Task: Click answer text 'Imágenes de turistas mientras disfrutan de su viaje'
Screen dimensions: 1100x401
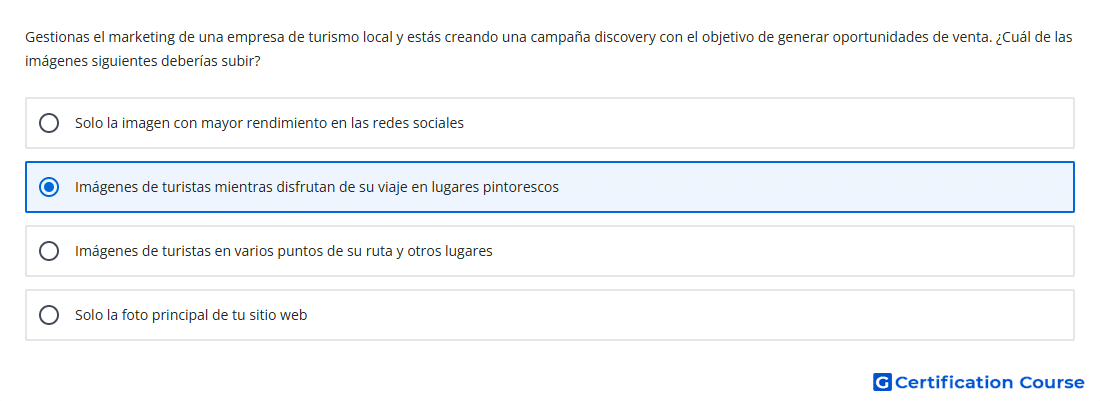Action: coord(254,187)
